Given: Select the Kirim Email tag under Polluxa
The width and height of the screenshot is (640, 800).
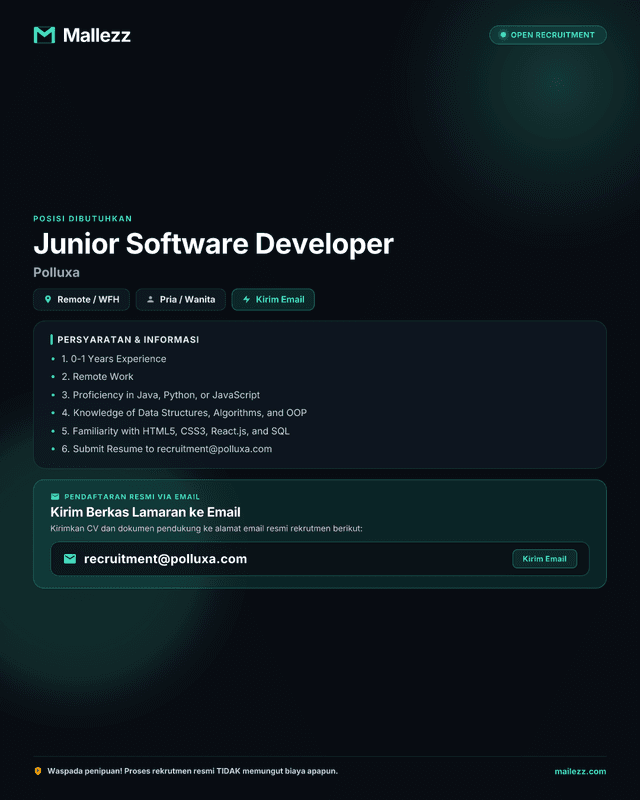Looking at the screenshot, I should coord(273,299).
